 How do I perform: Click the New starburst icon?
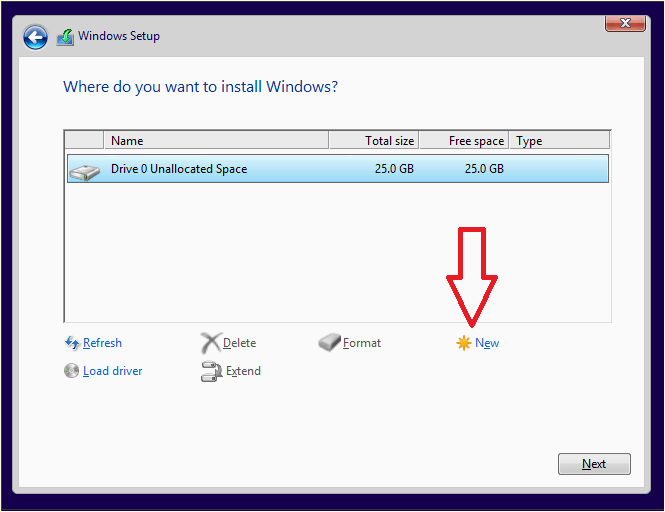pyautogui.click(x=464, y=343)
